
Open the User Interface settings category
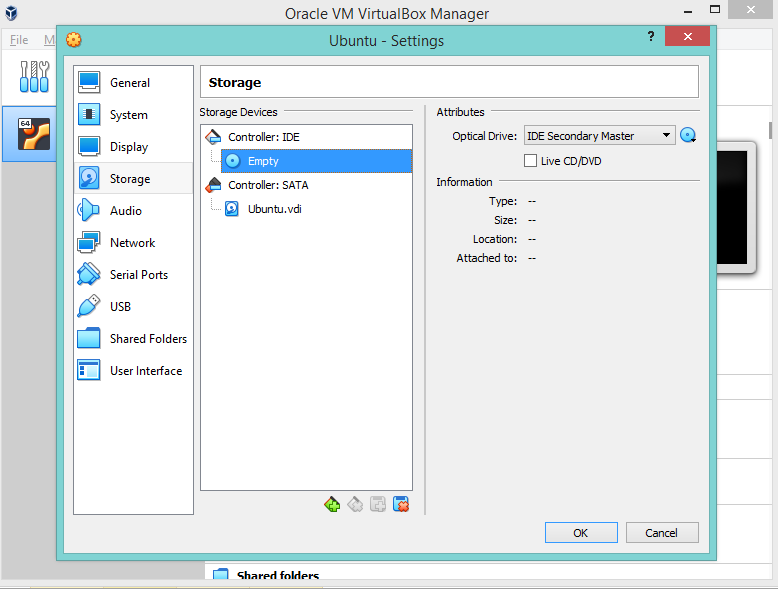click(133, 371)
